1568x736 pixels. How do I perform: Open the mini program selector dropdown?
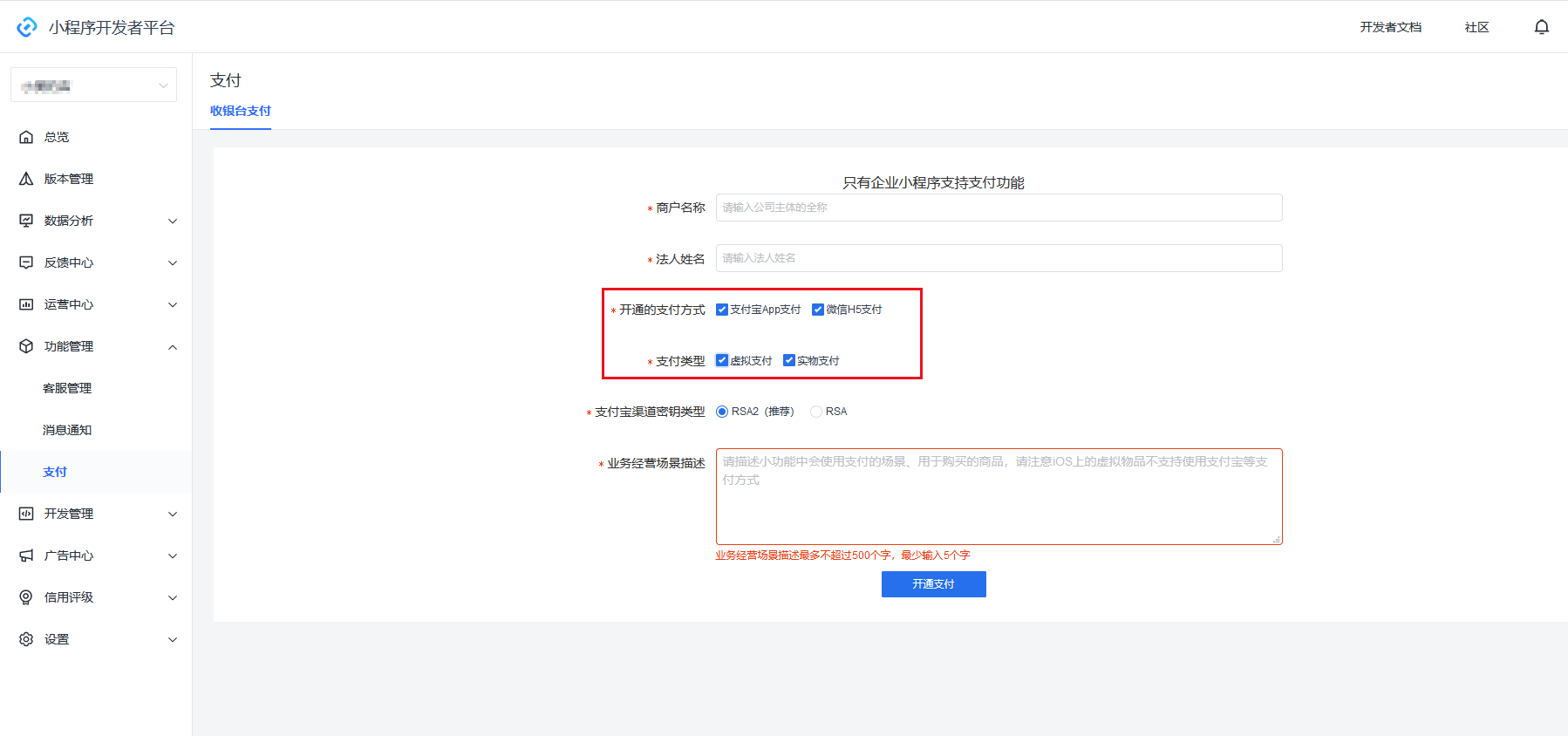coord(93,85)
